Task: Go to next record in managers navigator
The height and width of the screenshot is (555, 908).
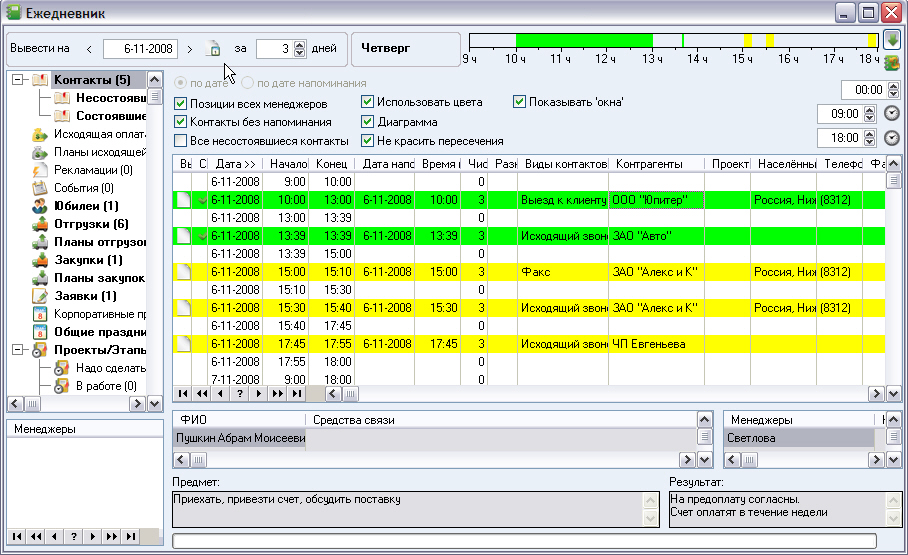Action: click(93, 536)
